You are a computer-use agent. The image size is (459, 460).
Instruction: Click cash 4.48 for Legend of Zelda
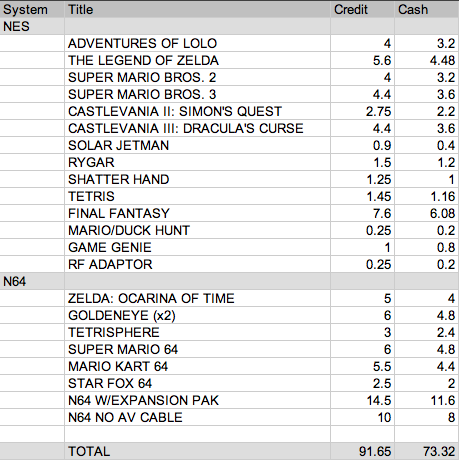[427, 60]
